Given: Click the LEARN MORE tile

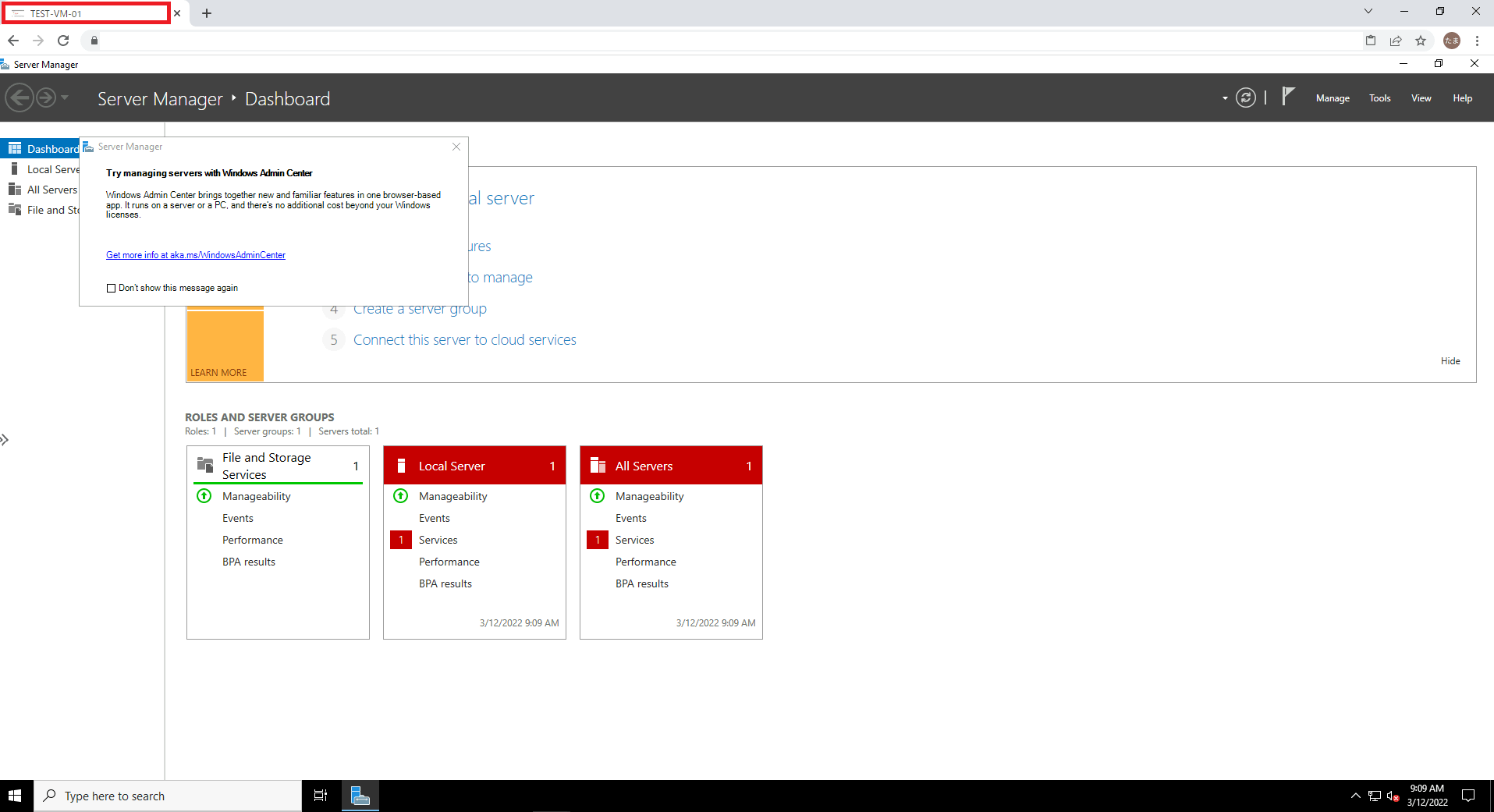Looking at the screenshot, I should pos(225,346).
